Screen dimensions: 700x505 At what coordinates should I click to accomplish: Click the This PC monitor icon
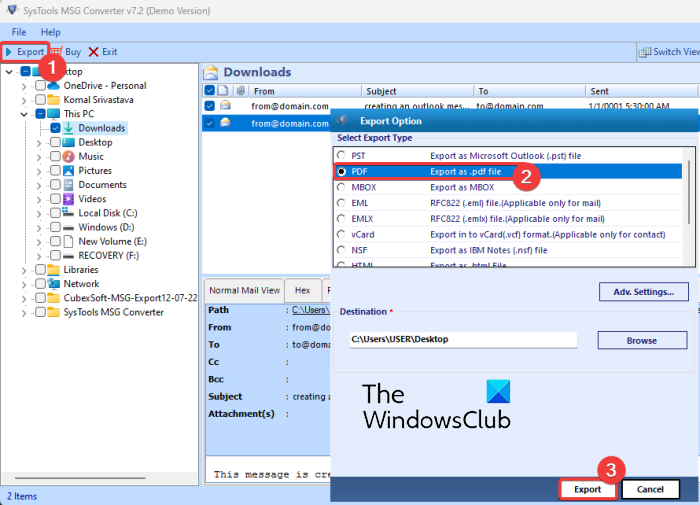pyautogui.click(x=54, y=113)
